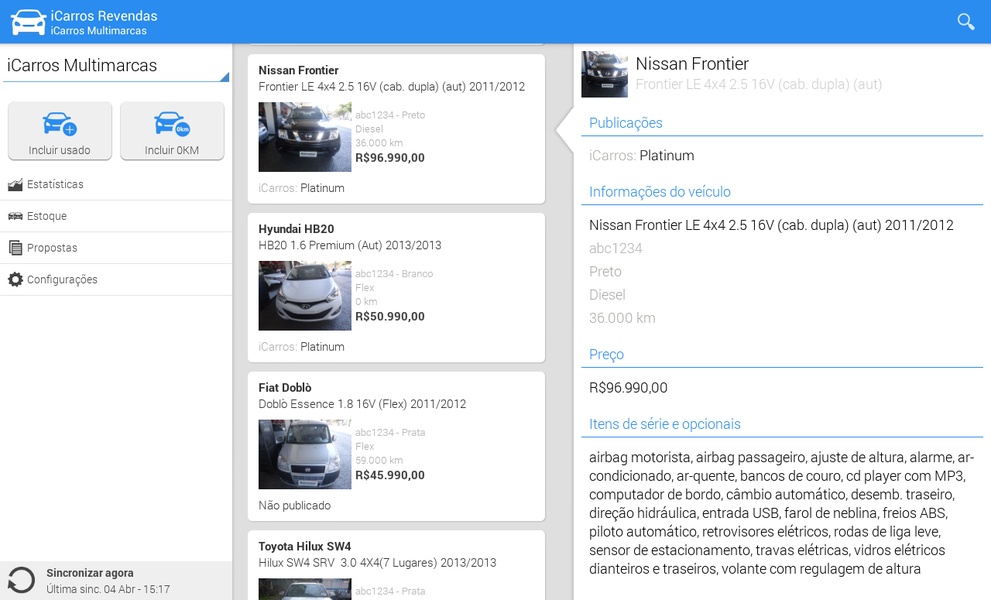Click Hilux SW4 SRV 3.0 4X4 description
The image size is (991, 600).
[x=377, y=563]
